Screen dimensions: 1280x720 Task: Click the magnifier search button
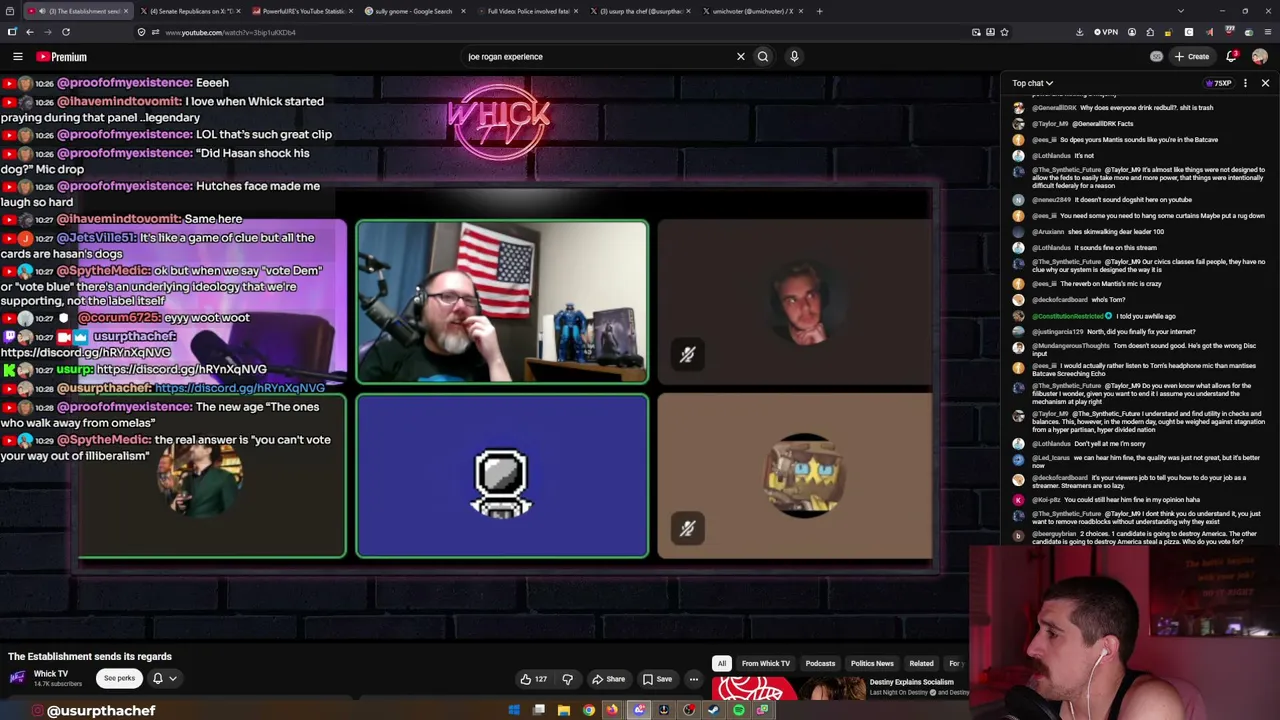point(763,57)
